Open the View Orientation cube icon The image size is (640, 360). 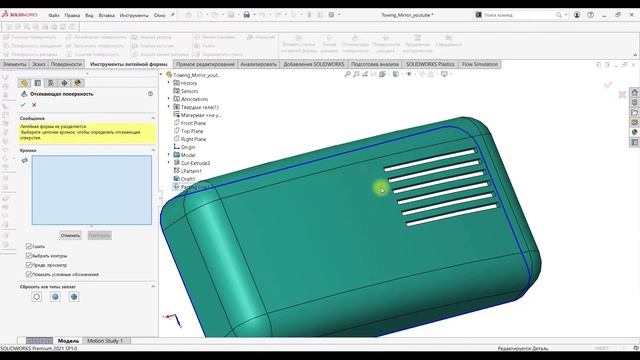(382, 74)
